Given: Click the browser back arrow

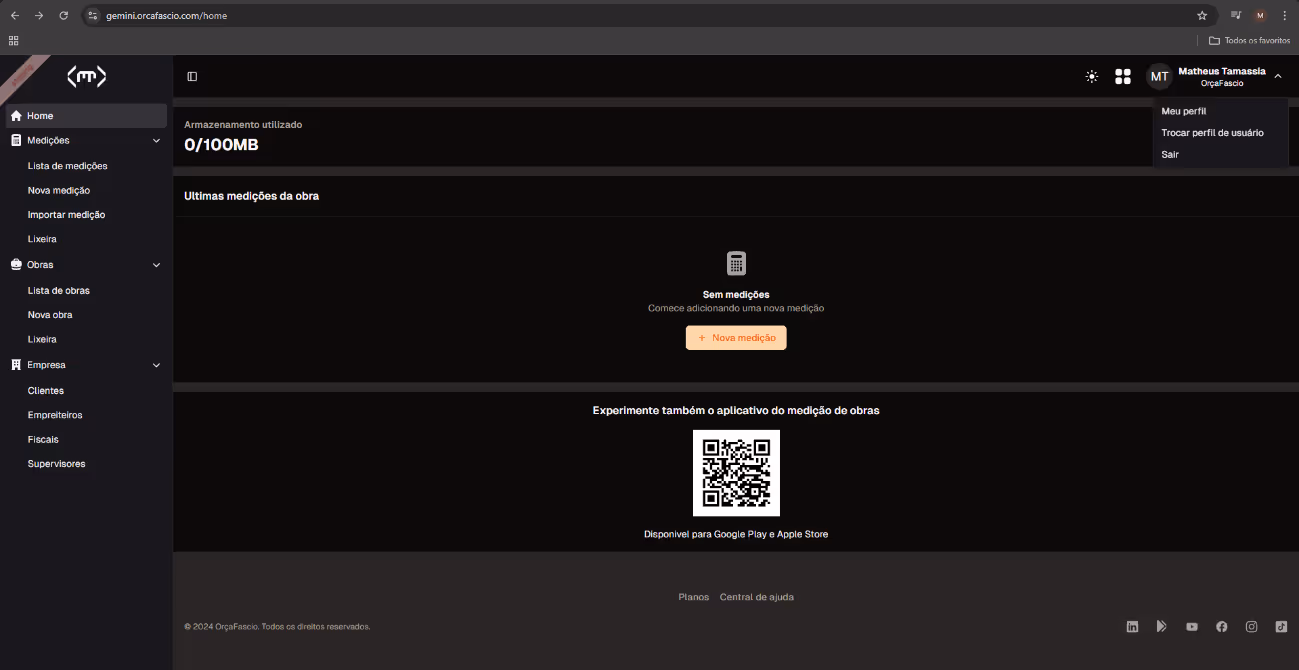Looking at the screenshot, I should 15,16.
